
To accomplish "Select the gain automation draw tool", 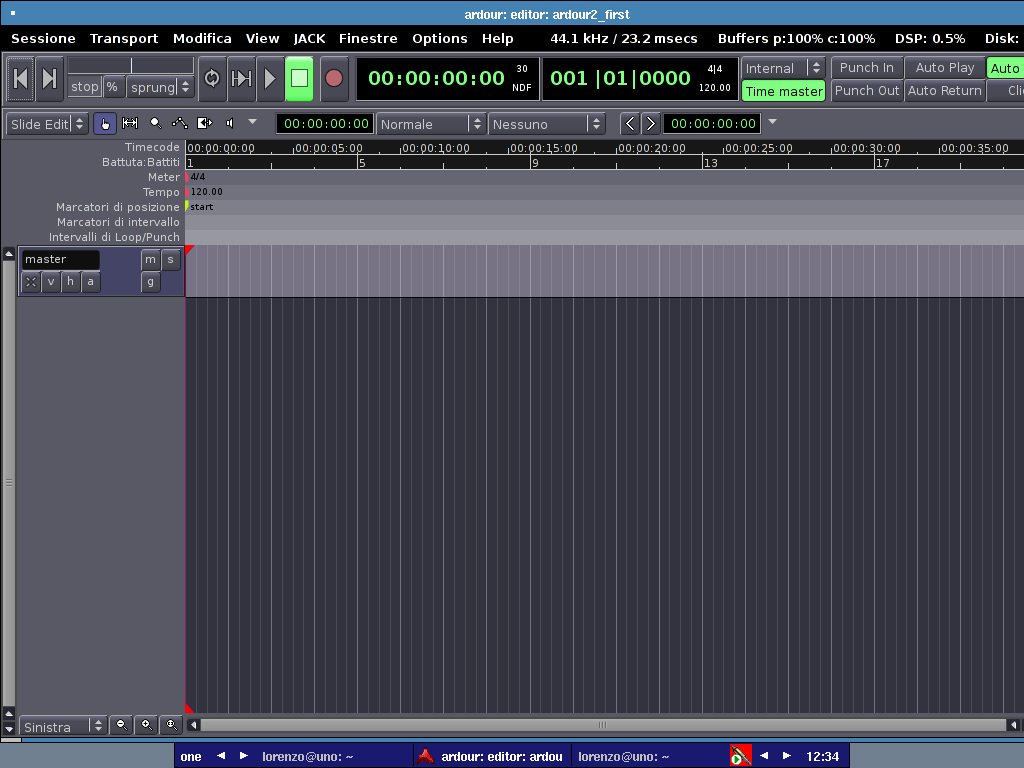I will 180,124.
